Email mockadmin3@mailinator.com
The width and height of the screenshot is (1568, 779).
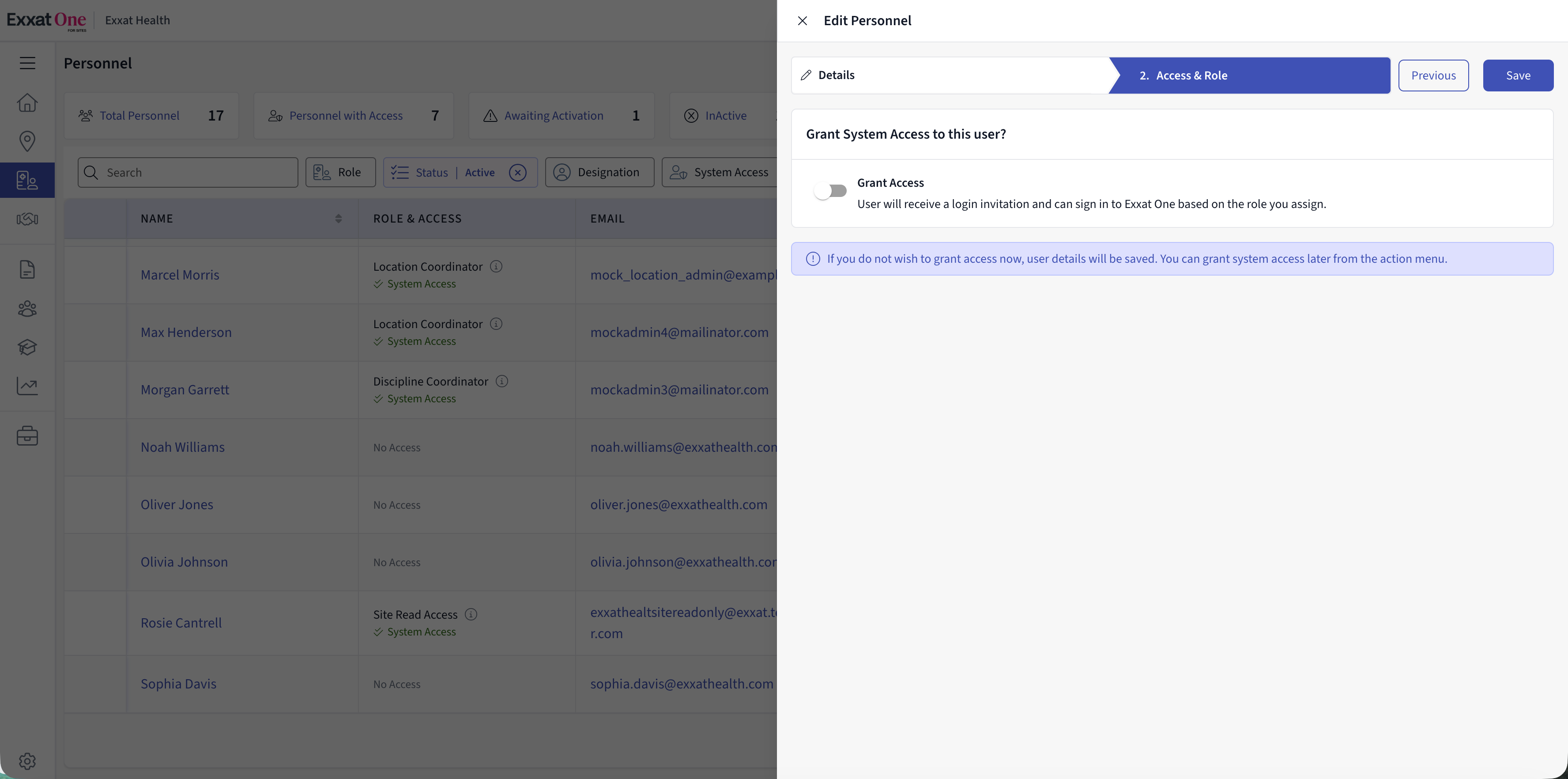pos(679,389)
